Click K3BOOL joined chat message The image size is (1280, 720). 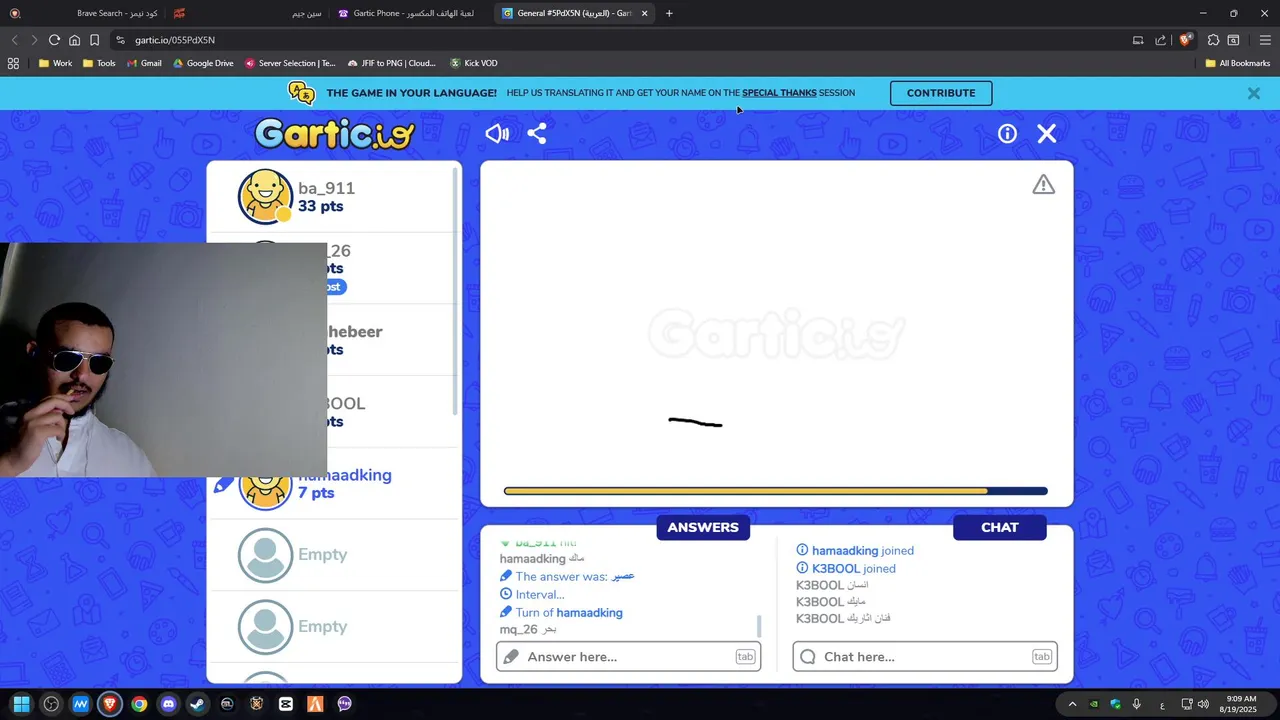(x=846, y=569)
